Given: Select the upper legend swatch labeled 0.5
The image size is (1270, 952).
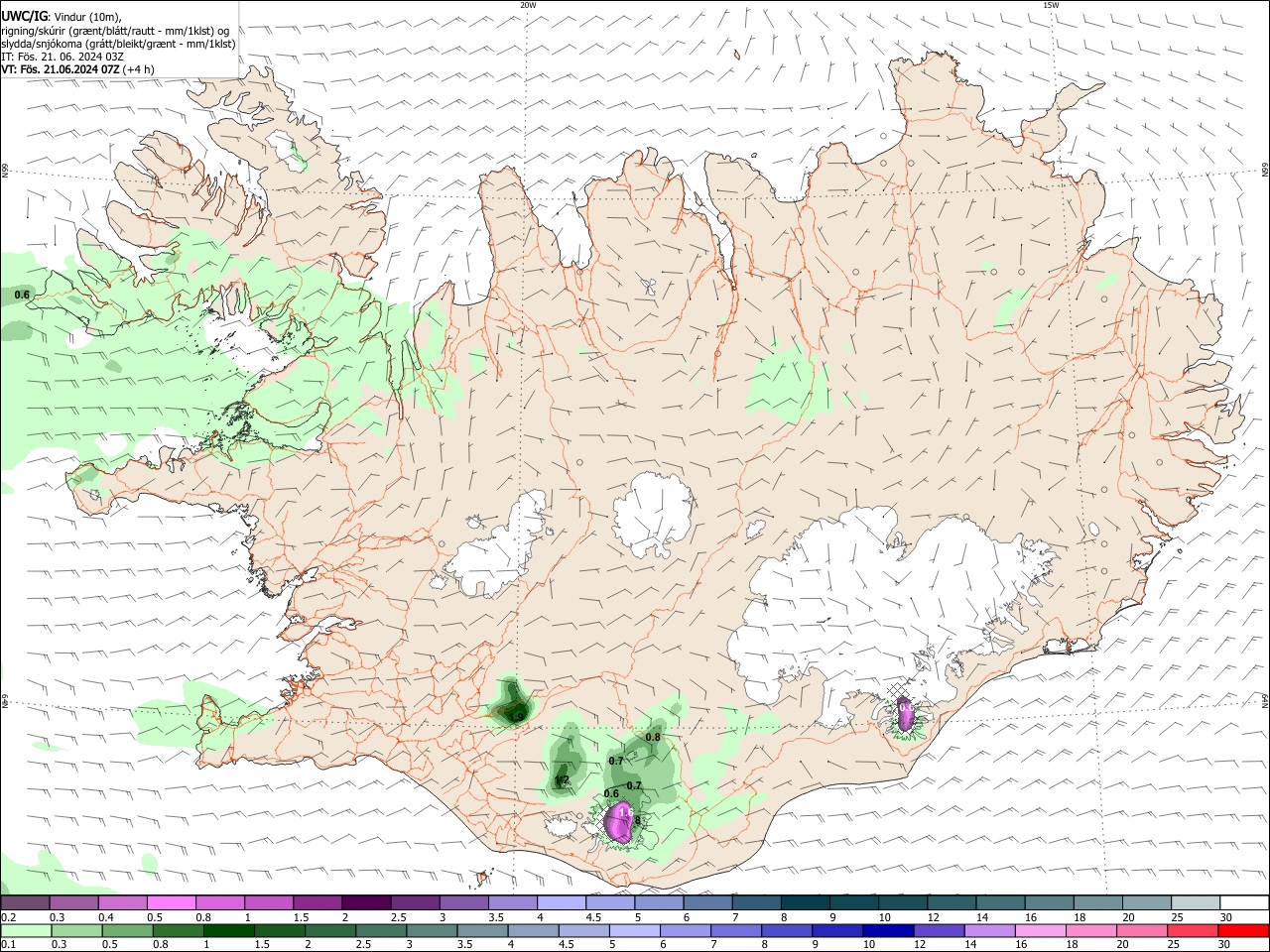Looking at the screenshot, I should [172, 902].
